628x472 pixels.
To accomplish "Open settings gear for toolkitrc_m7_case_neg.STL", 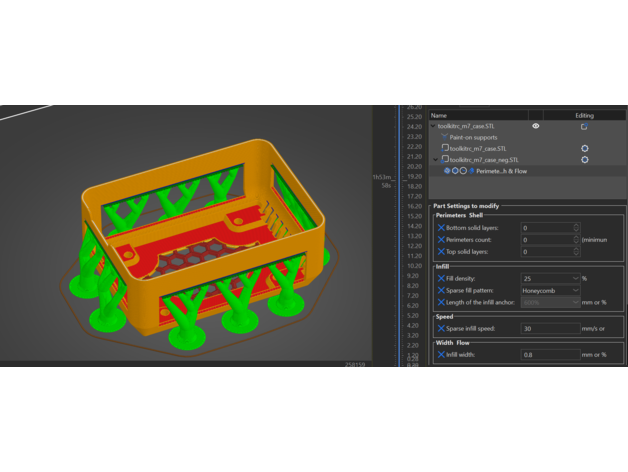I will (584, 159).
